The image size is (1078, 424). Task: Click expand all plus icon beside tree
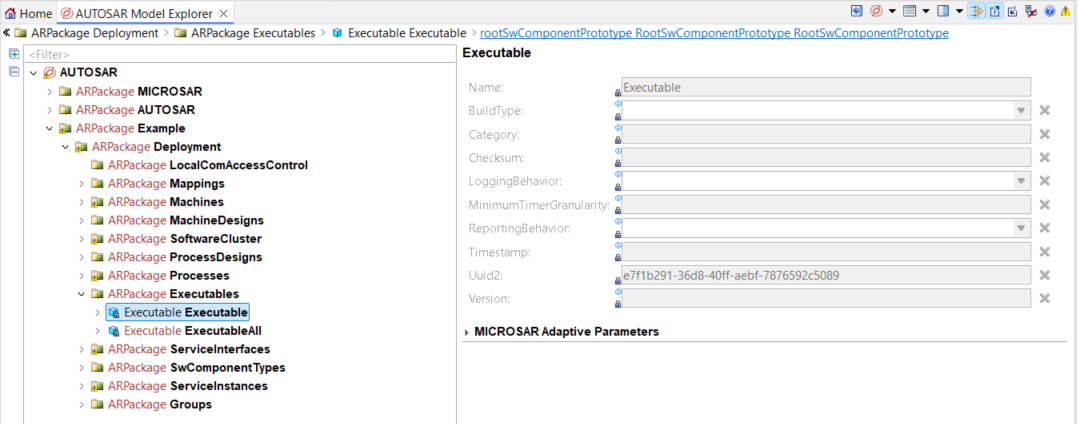pyautogui.click(x=14, y=54)
